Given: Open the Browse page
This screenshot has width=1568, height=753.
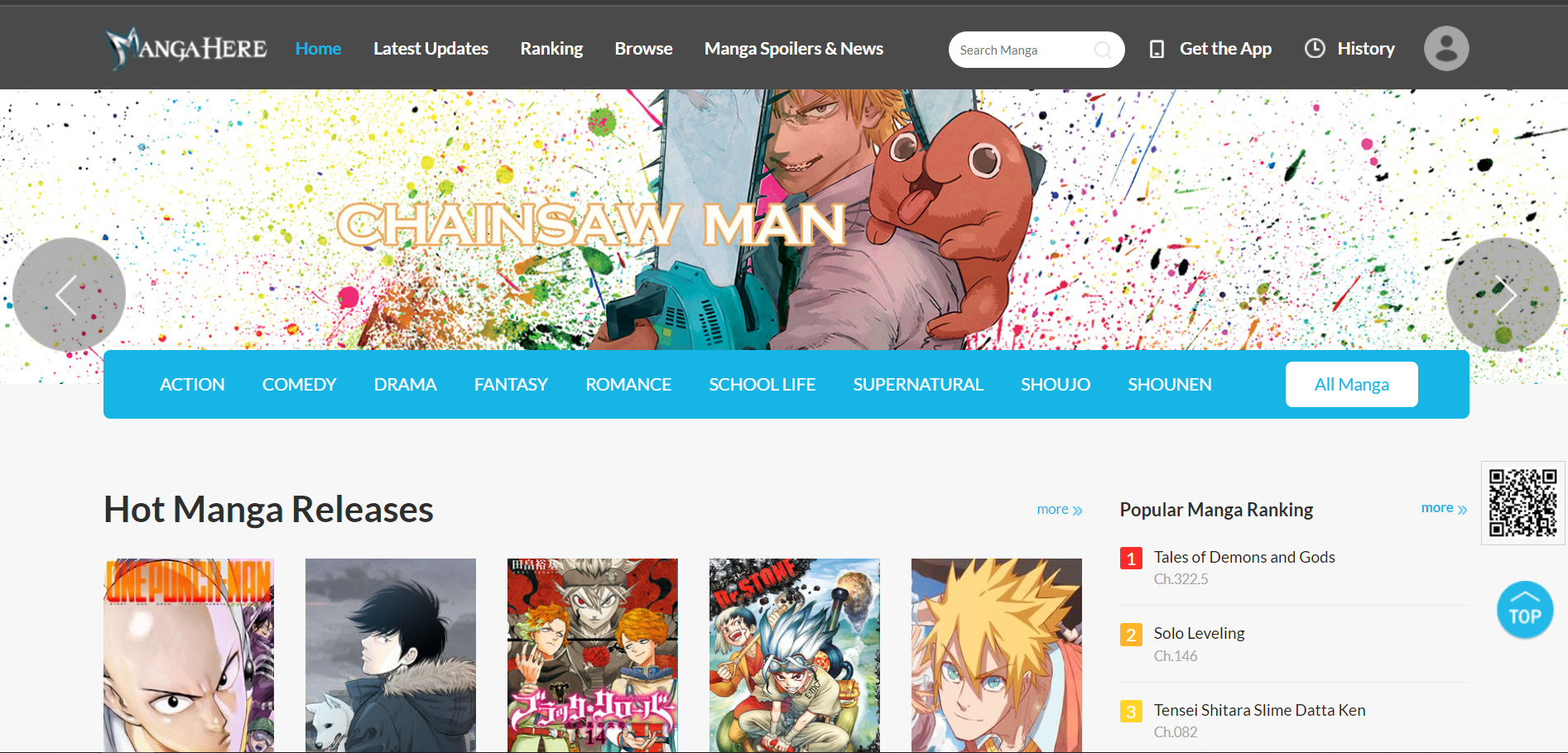Looking at the screenshot, I should click(x=643, y=49).
